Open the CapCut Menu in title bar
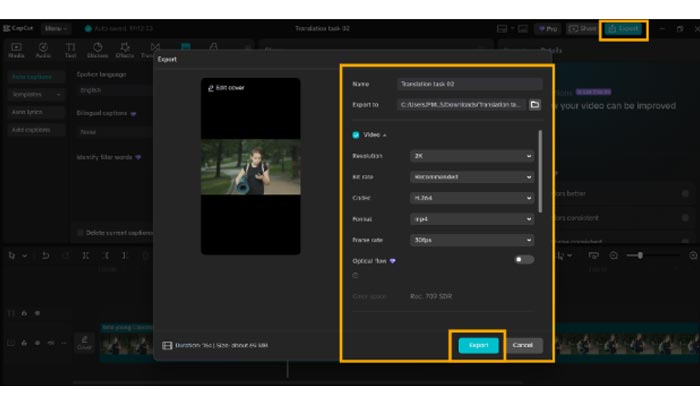This screenshot has height=400, width=700. pos(57,29)
